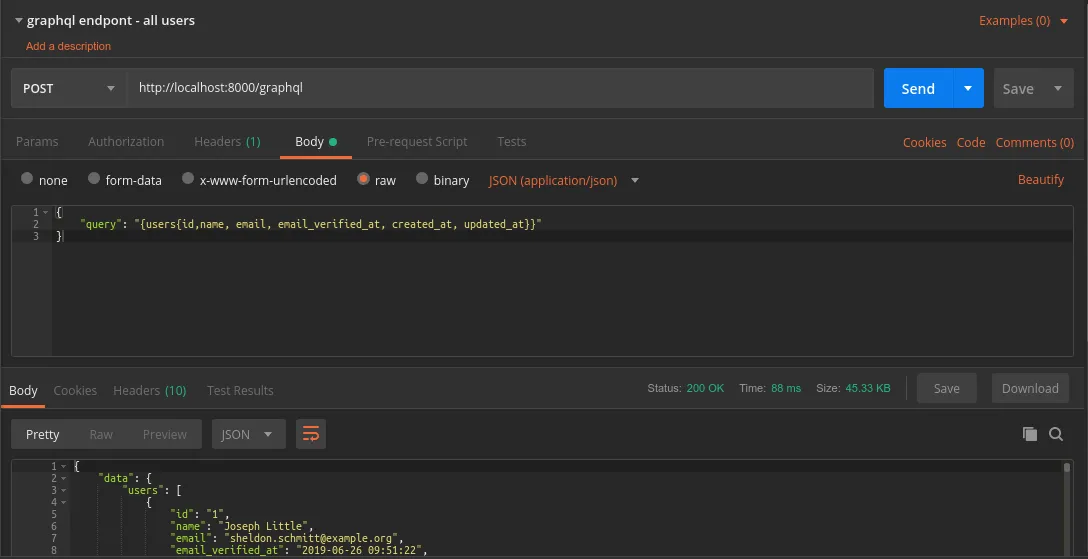Open the Pre-request Script tab
The width and height of the screenshot is (1088, 559).
[416, 141]
